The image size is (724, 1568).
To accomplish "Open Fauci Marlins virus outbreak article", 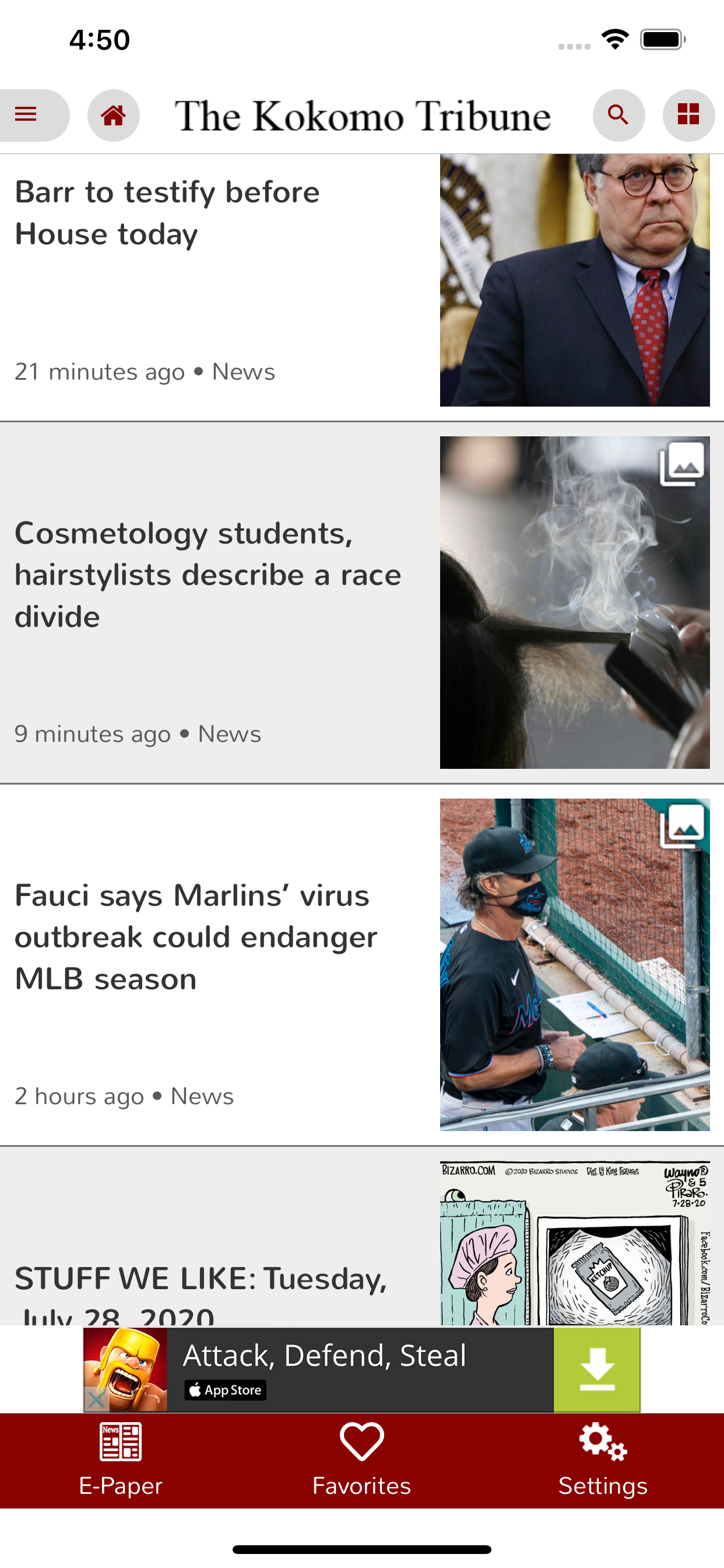I will pyautogui.click(x=196, y=937).
